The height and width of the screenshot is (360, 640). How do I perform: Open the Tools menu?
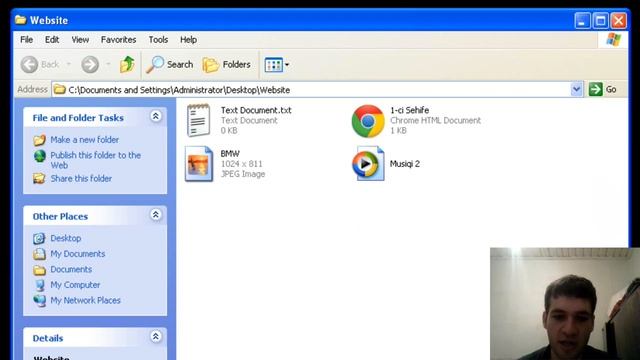pos(158,40)
